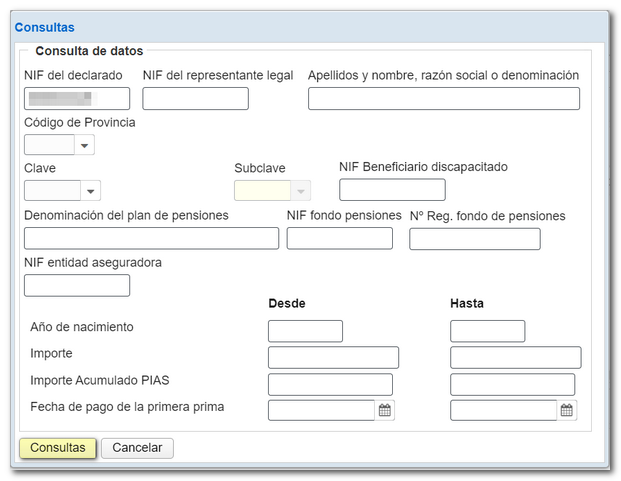Click the Fecha de pago Desde date field
The height and width of the screenshot is (481, 621).
(321, 410)
